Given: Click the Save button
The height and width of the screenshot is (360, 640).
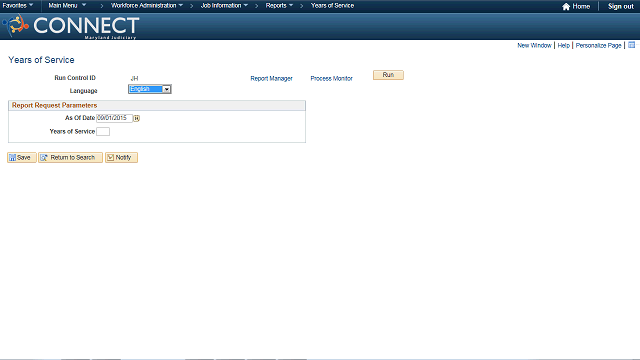Looking at the screenshot, I should 22,158.
